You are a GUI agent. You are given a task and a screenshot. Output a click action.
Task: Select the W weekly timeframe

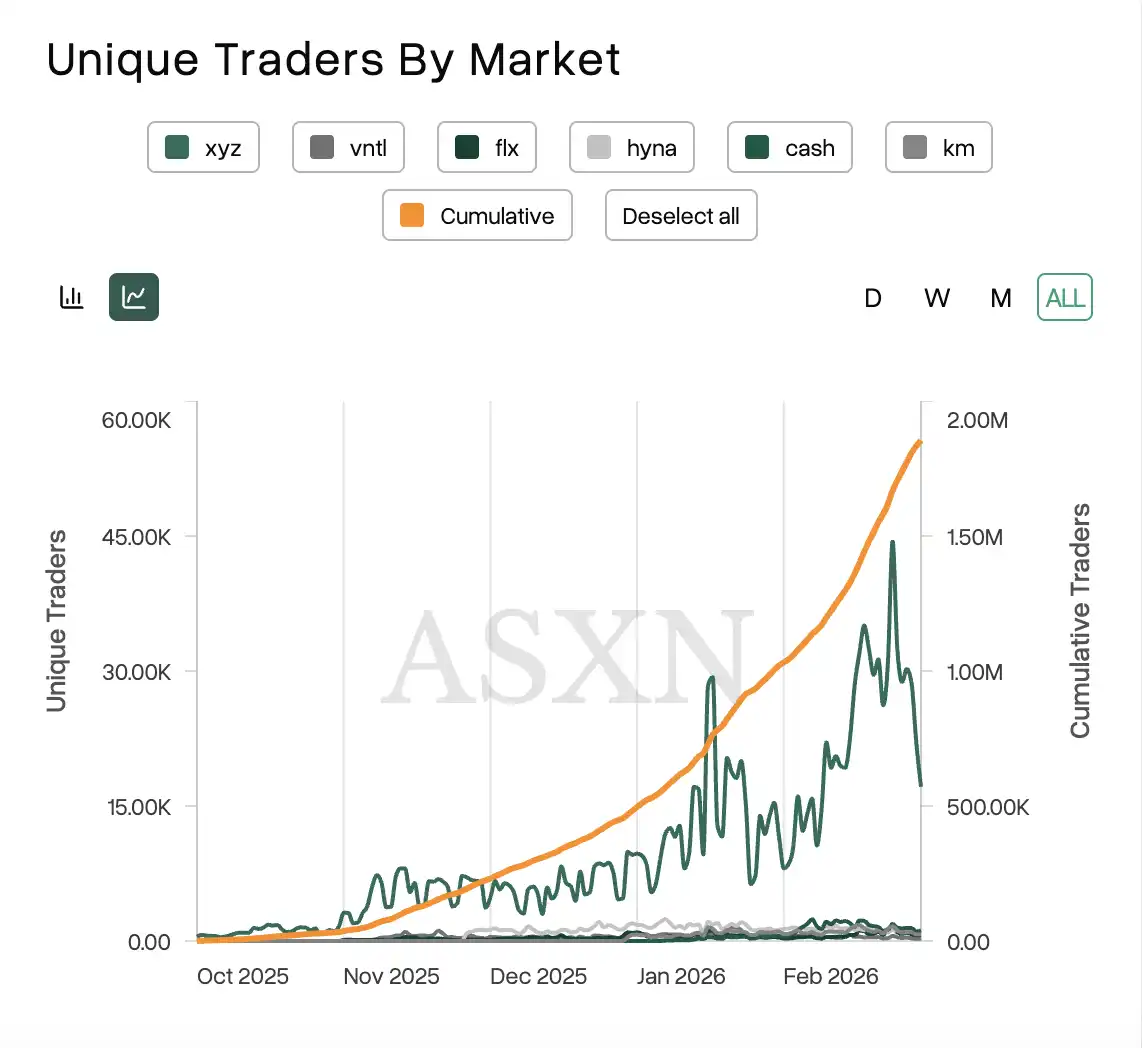coord(937,298)
